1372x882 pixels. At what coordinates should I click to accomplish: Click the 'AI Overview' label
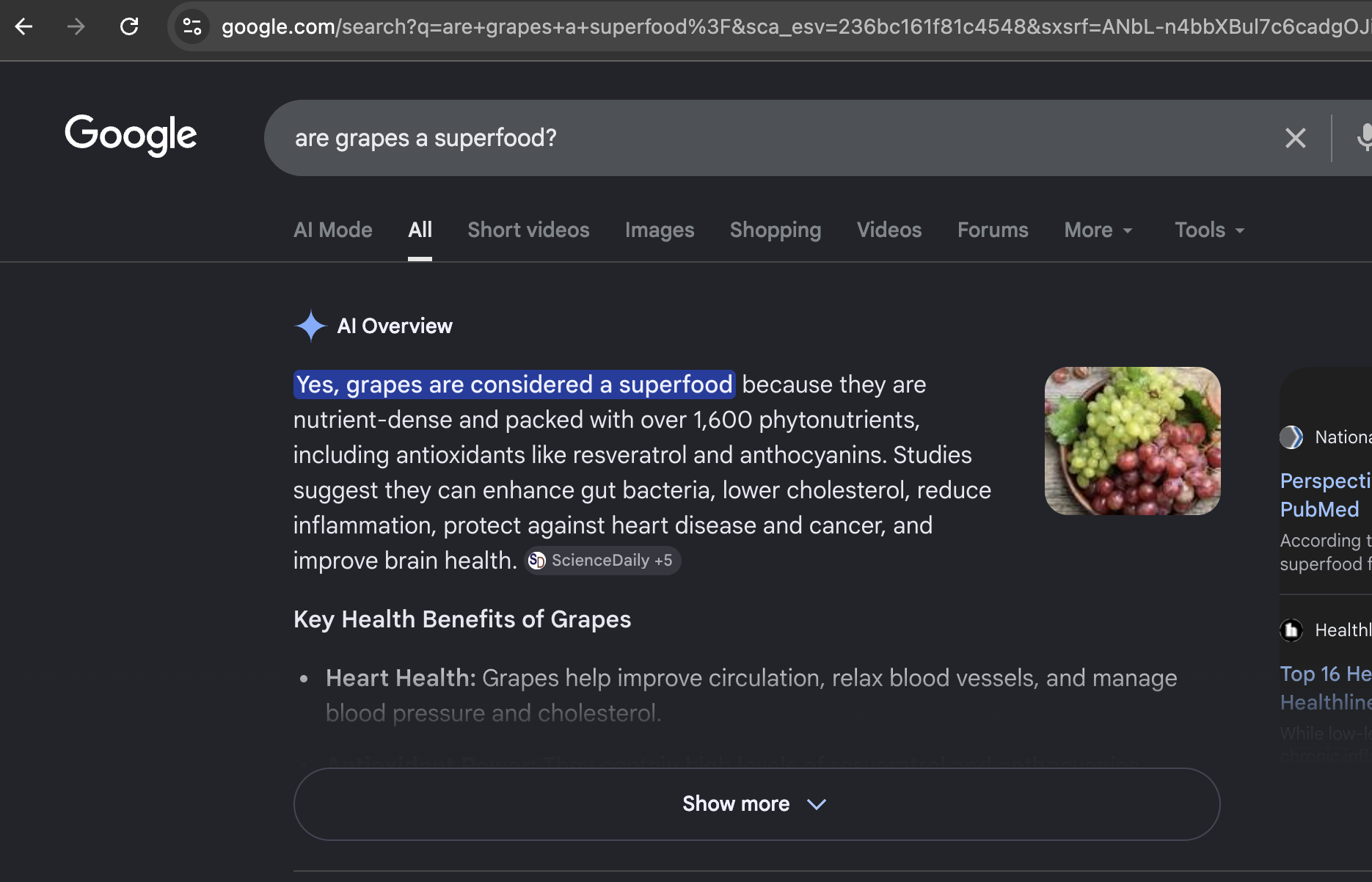click(395, 326)
